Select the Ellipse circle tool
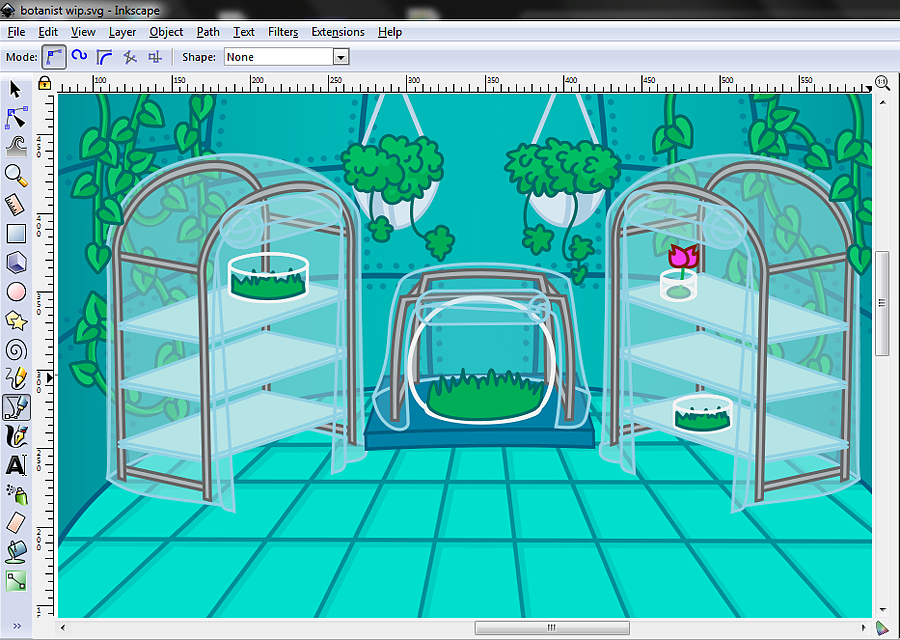 16,292
